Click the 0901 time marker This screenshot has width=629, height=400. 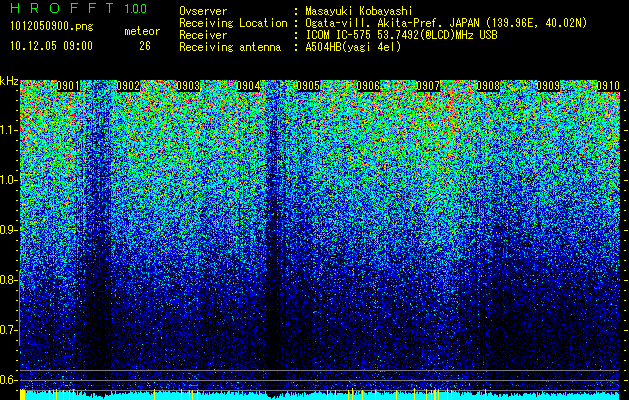point(68,86)
